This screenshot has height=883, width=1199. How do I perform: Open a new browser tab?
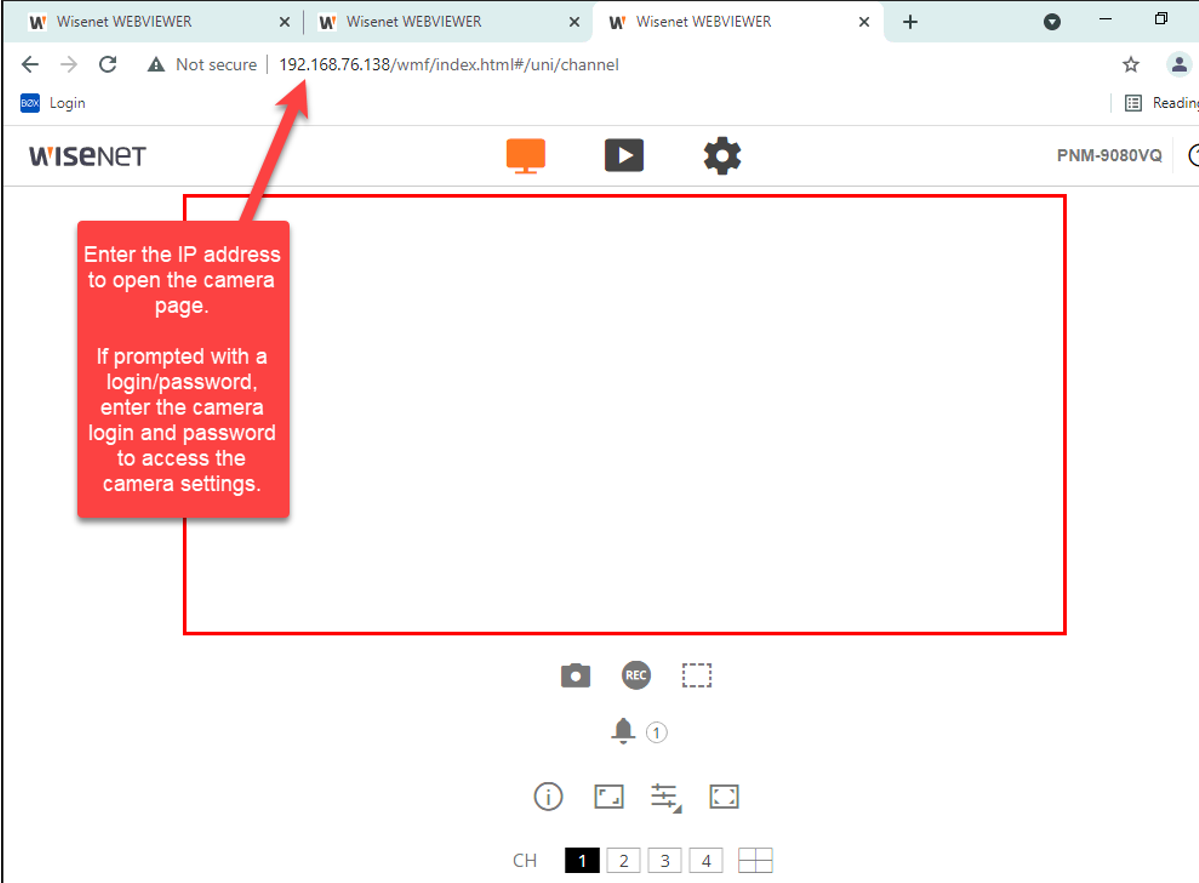tap(910, 22)
